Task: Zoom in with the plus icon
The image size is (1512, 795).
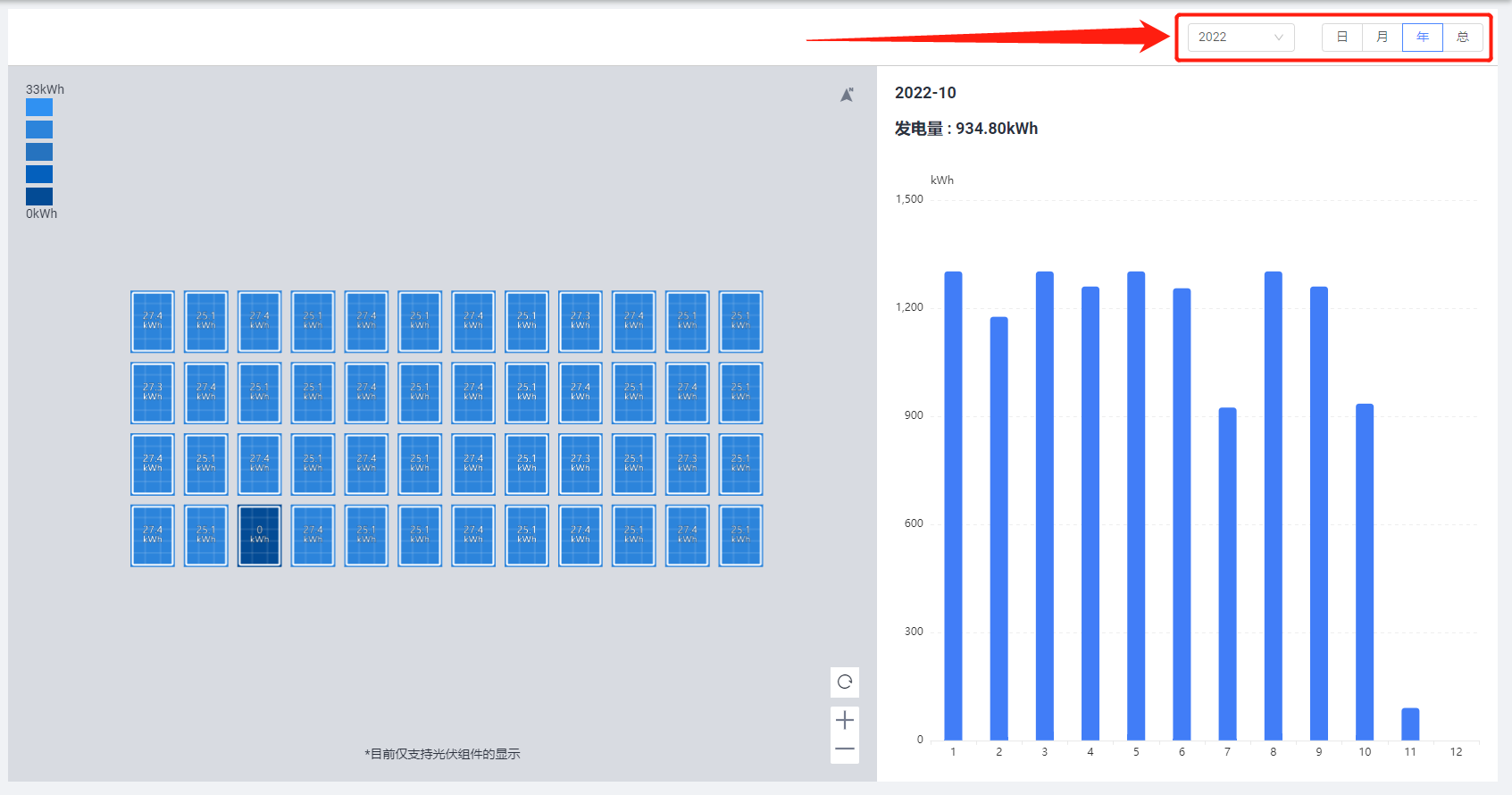Action: click(845, 720)
